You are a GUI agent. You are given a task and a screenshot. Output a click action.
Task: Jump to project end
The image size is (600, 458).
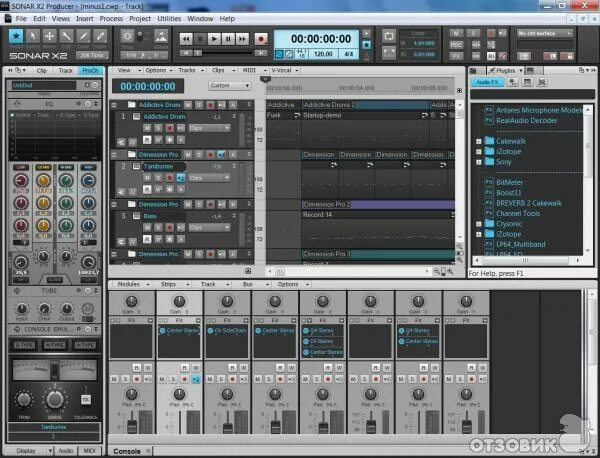click(x=261, y=53)
